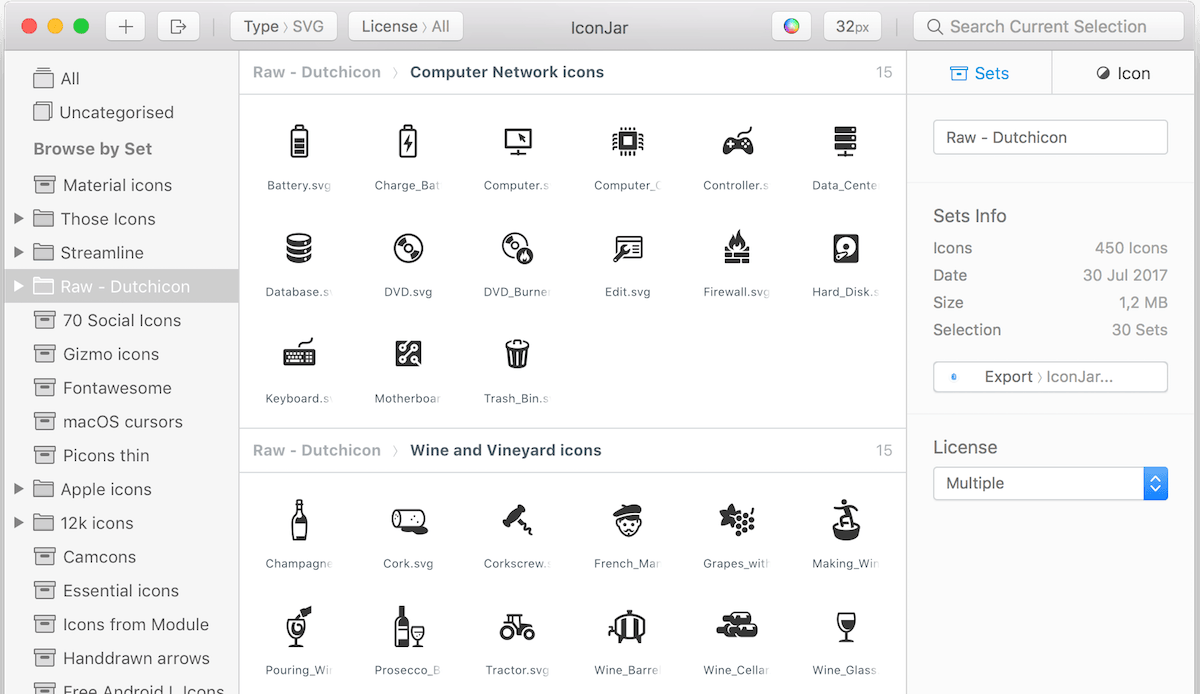Select the Making_Wine icon
This screenshot has height=694, width=1200.
(846, 519)
